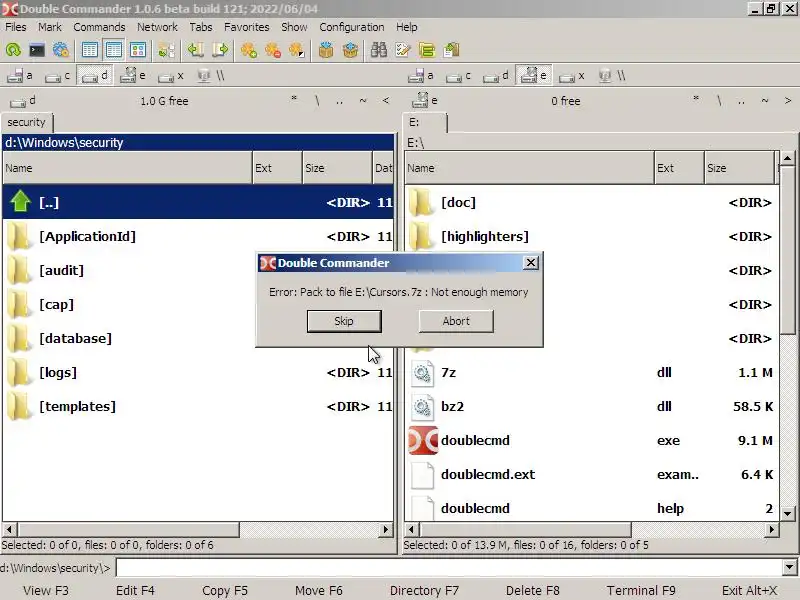This screenshot has width=800, height=600.
Task: Open the Network menu
Action: [157, 27]
